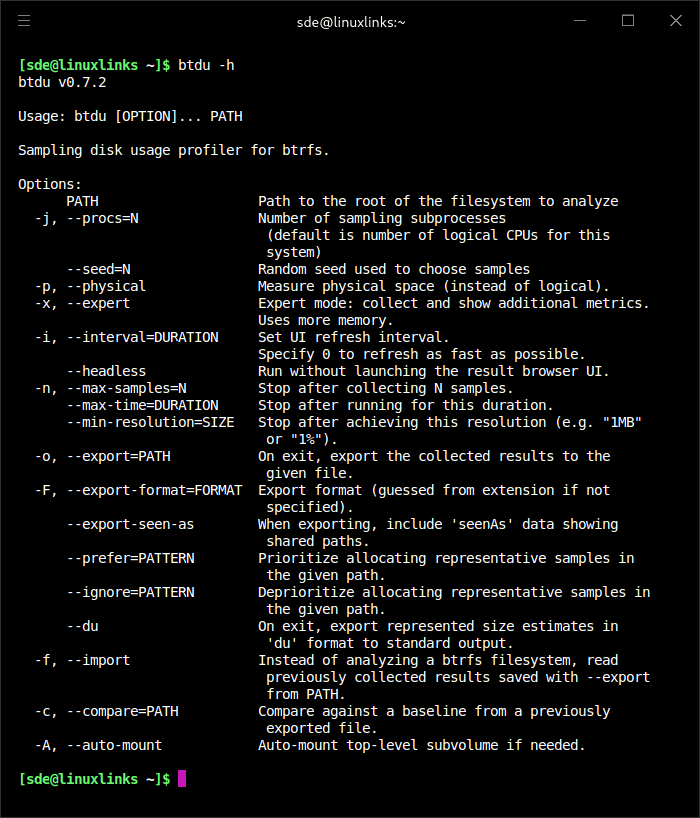Click the 'btdu v0.7.2' version line
This screenshot has width=700, height=818.
(x=62, y=82)
